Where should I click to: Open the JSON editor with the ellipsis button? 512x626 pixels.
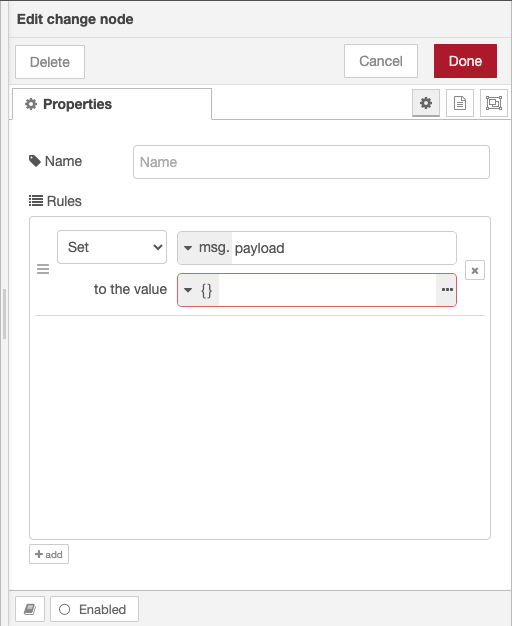pyautogui.click(x=447, y=290)
